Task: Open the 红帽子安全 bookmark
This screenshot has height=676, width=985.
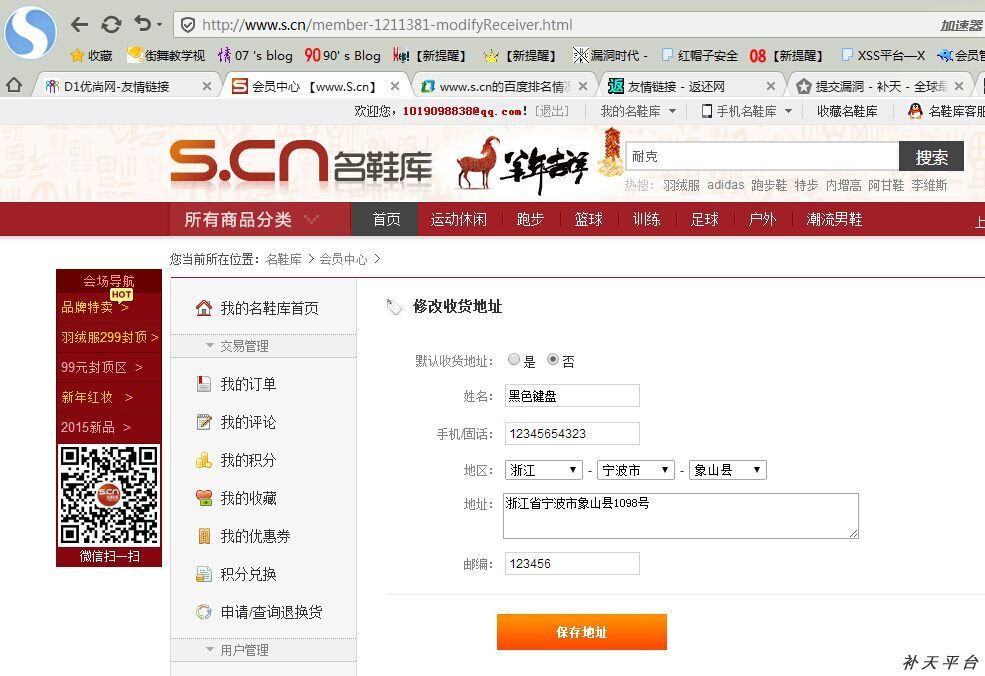Action: (x=700, y=55)
